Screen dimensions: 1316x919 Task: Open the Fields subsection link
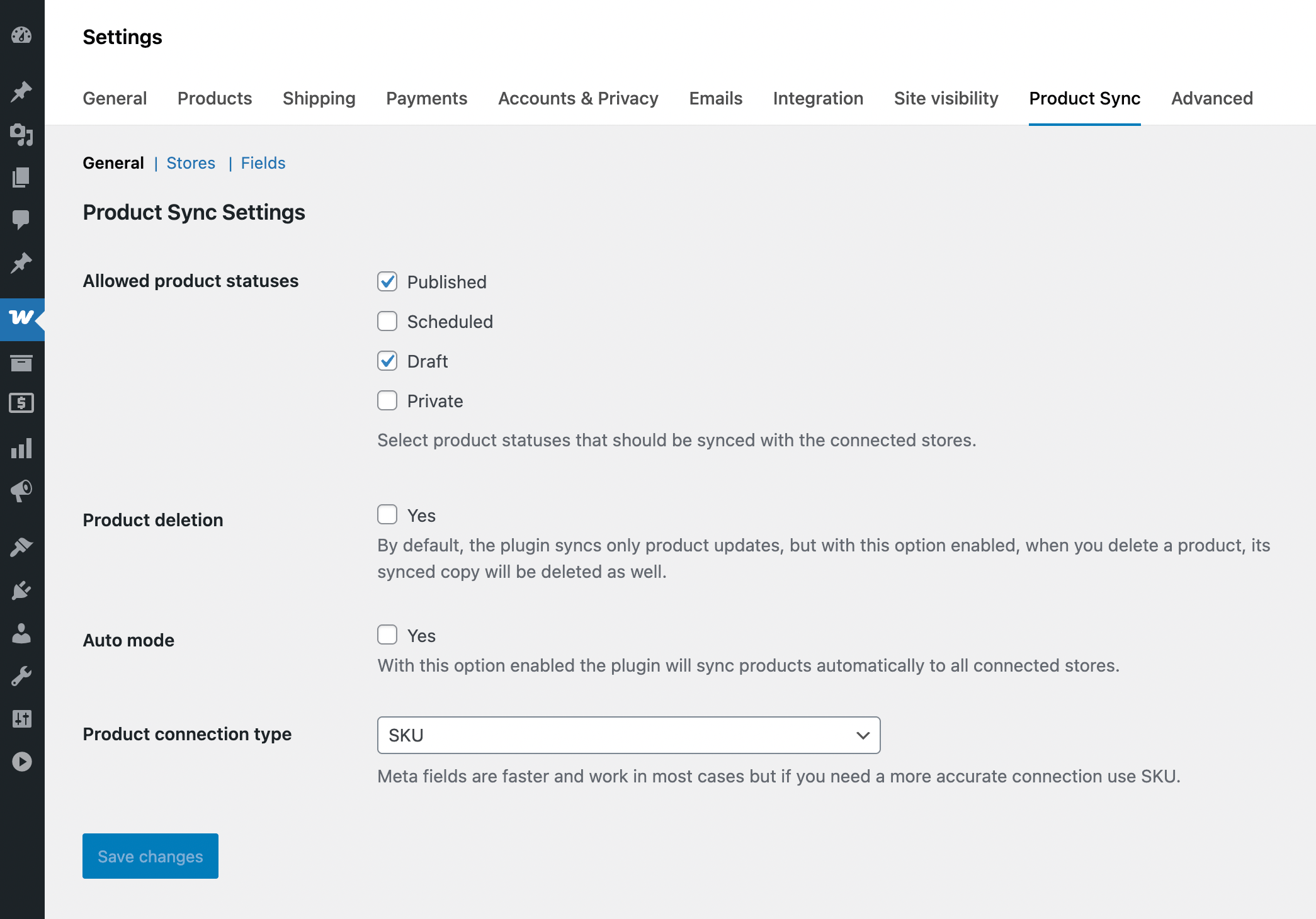[263, 163]
